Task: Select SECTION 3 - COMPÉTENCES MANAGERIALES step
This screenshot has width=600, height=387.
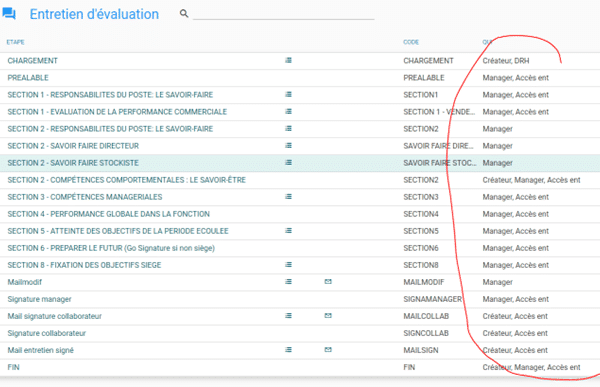Action: [x=85, y=197]
